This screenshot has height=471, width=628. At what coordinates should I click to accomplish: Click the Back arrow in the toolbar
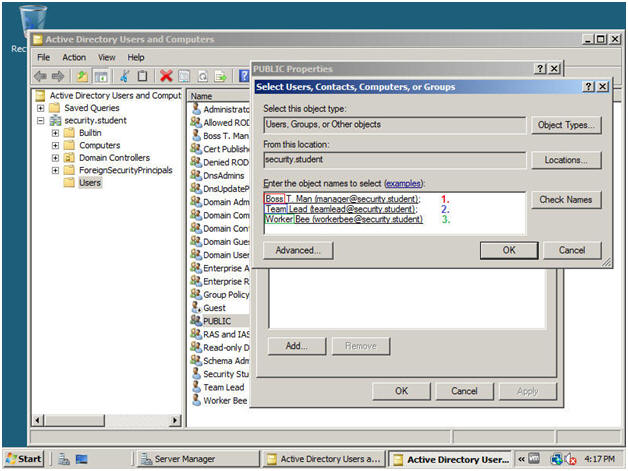[40, 76]
